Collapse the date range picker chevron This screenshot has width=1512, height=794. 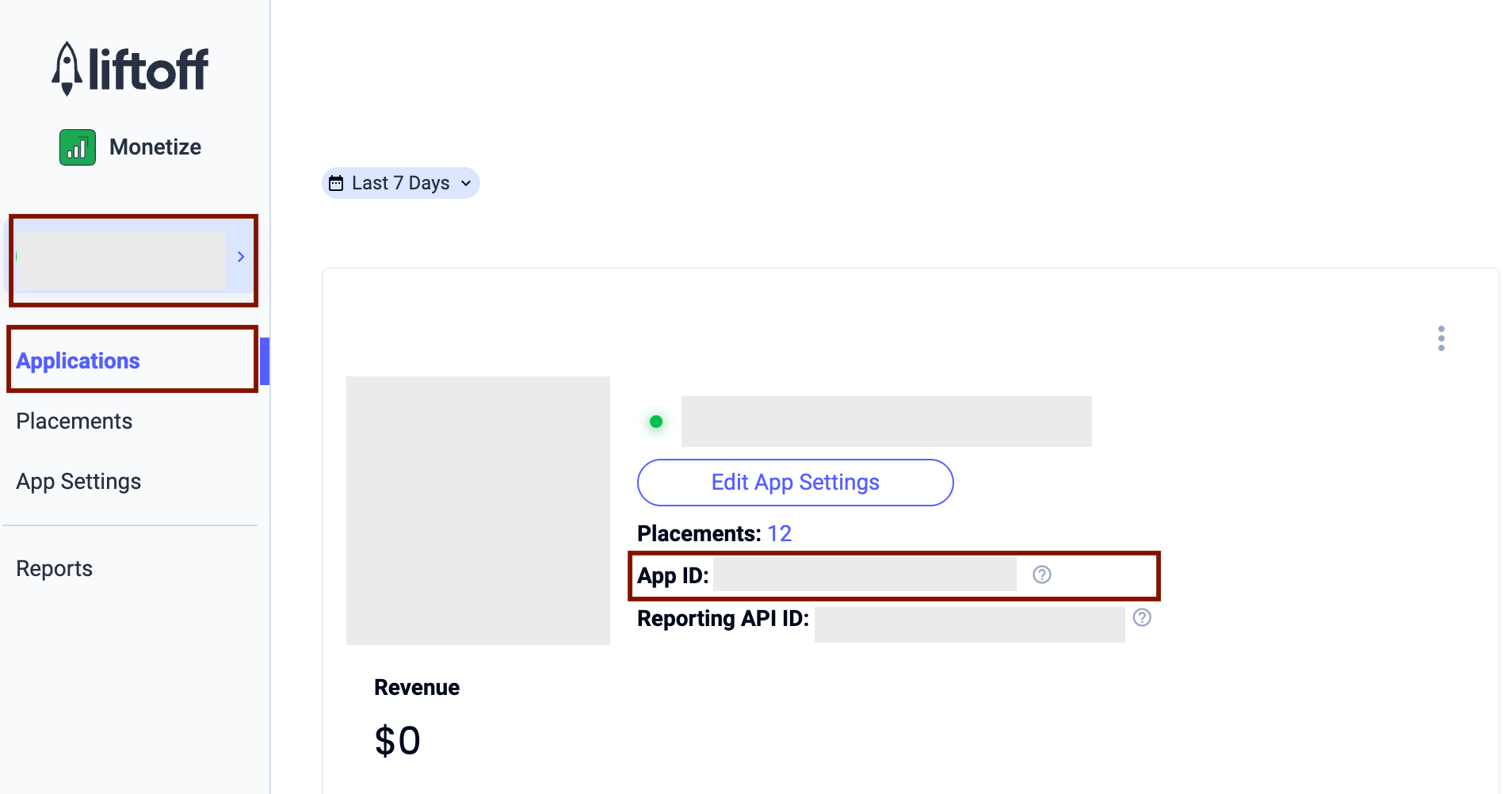click(464, 183)
